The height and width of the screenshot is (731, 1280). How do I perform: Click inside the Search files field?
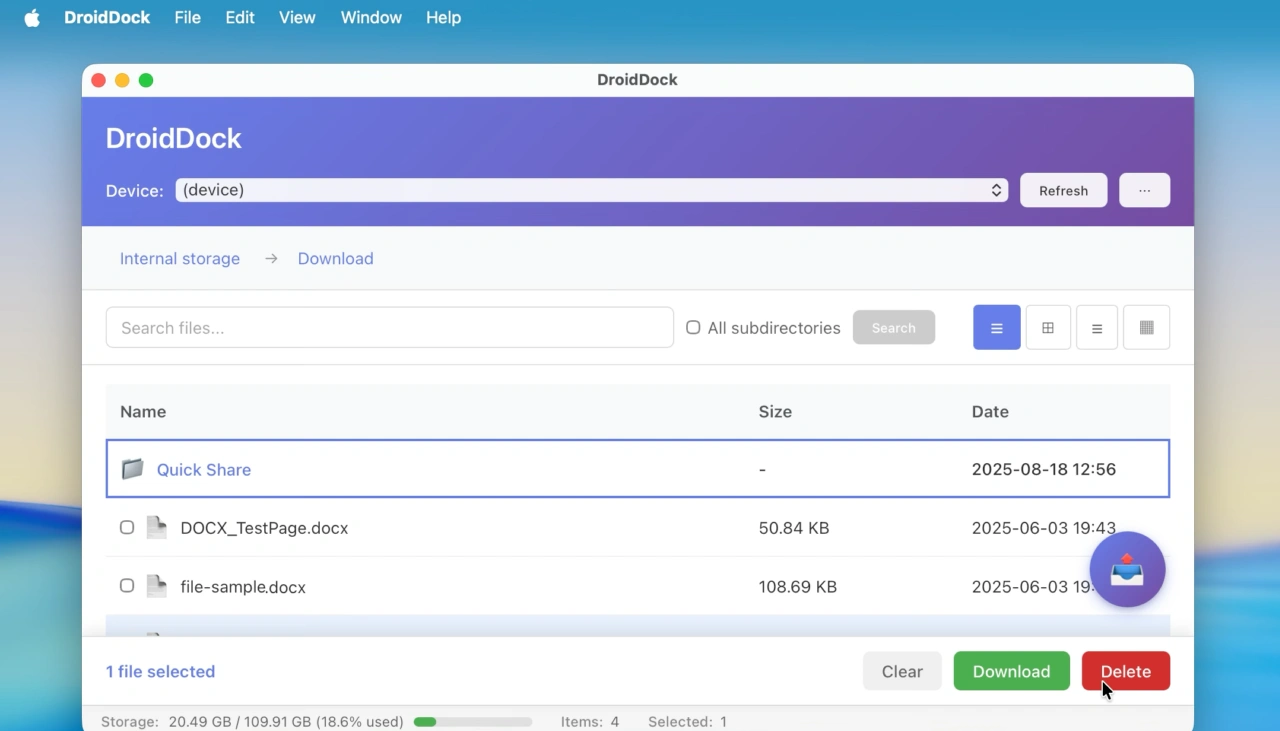(x=389, y=327)
